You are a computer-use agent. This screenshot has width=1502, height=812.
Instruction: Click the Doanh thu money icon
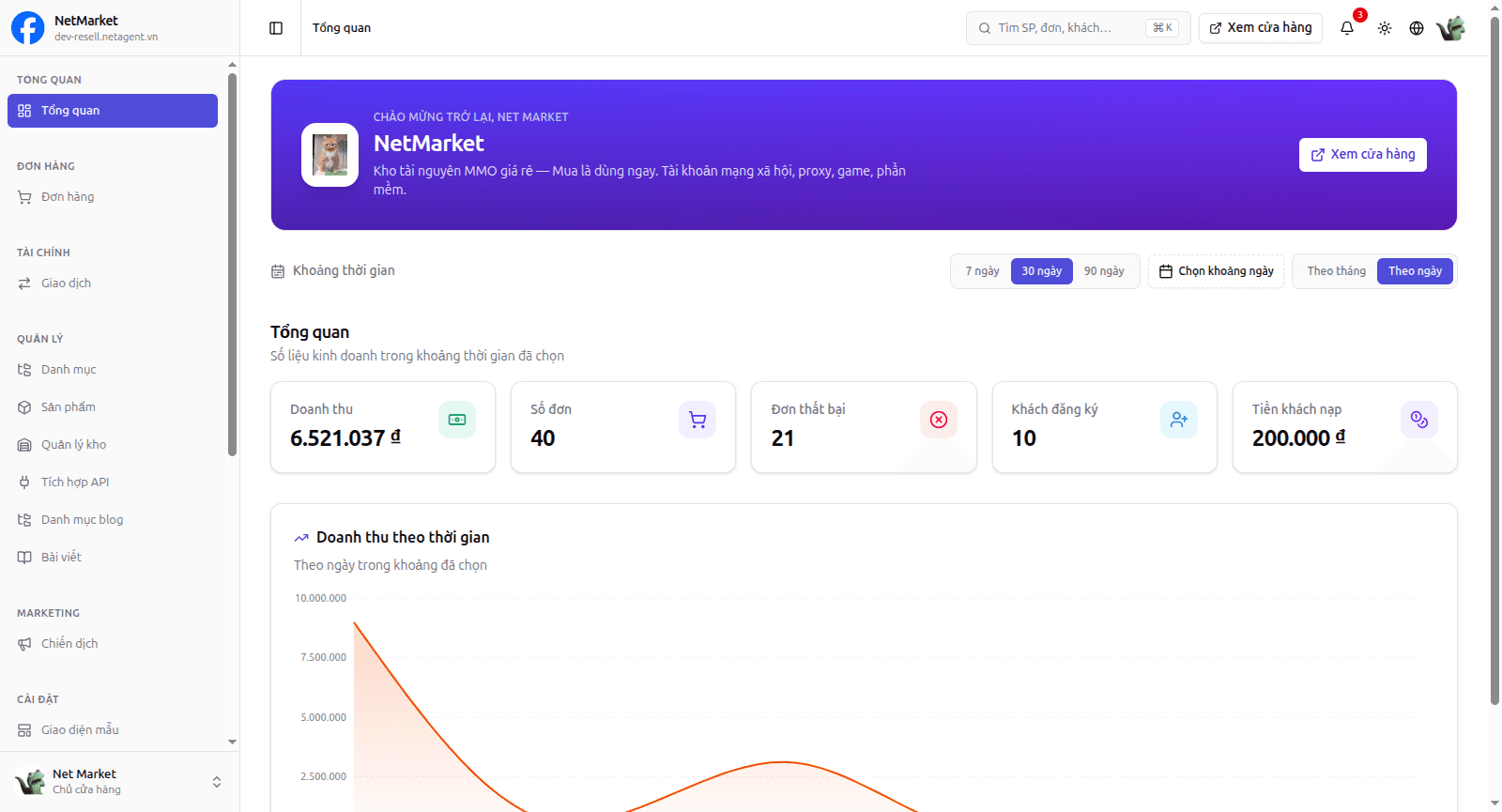457,420
